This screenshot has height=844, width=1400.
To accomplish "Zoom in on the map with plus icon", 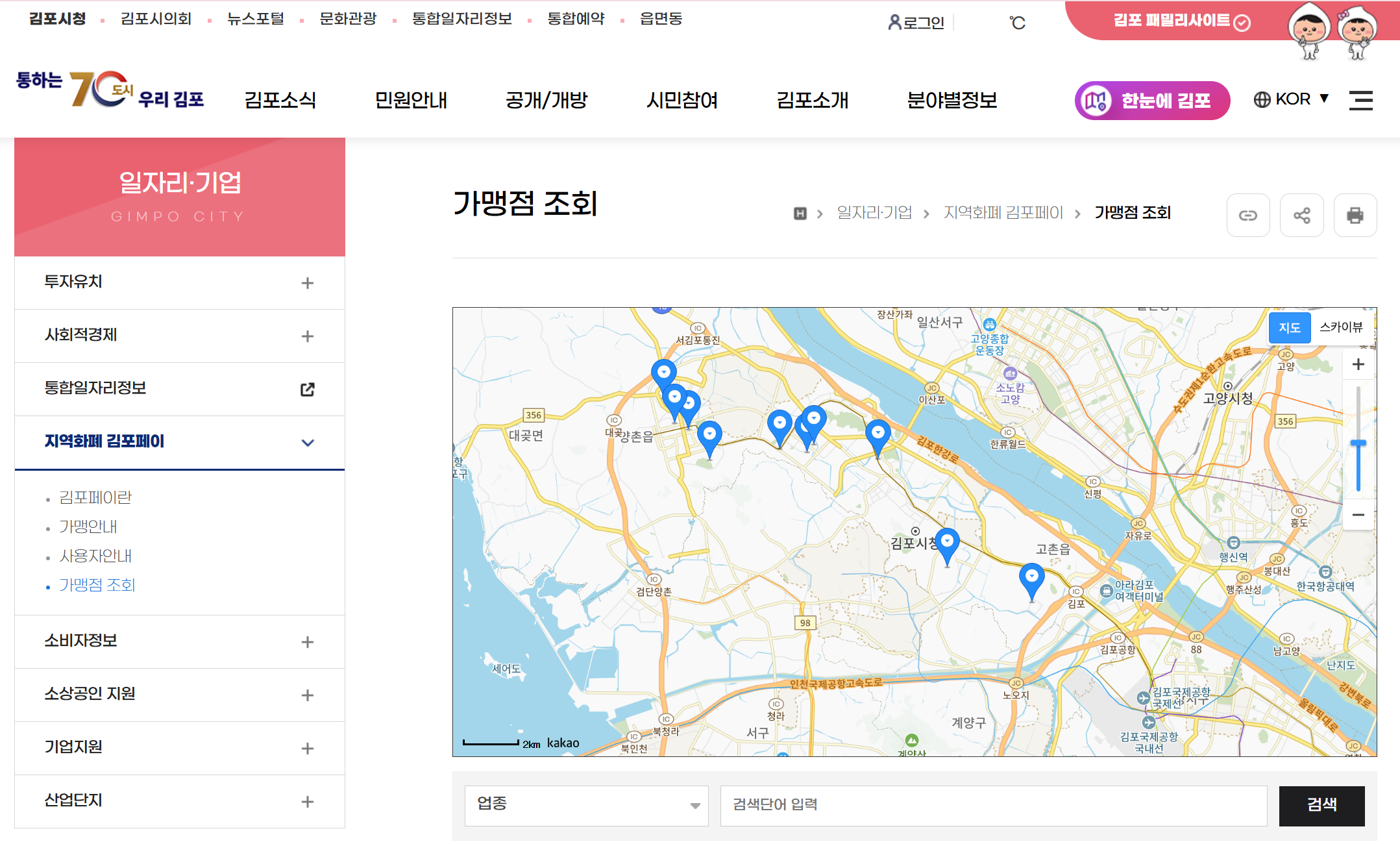I will pos(1358,364).
